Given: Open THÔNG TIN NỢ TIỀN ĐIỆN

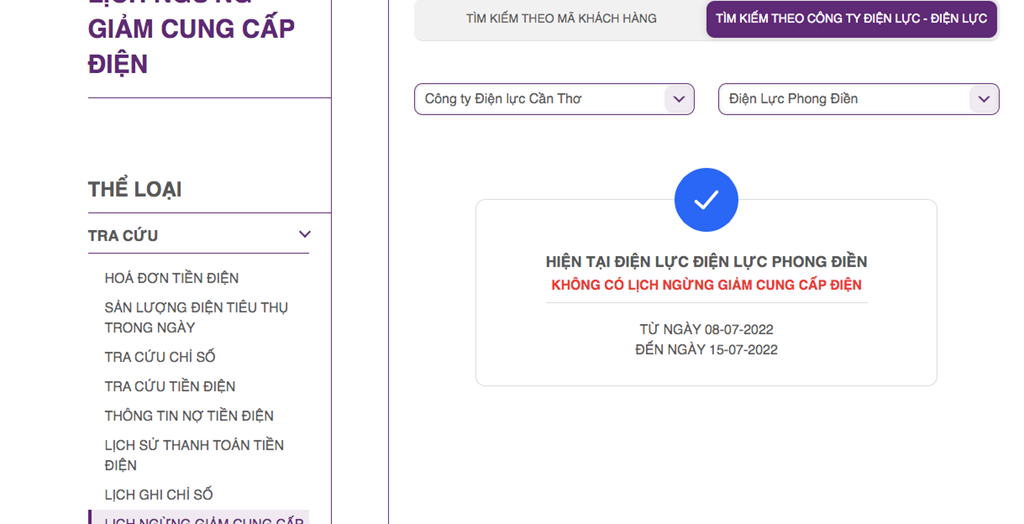Looking at the screenshot, I should coord(189,416).
